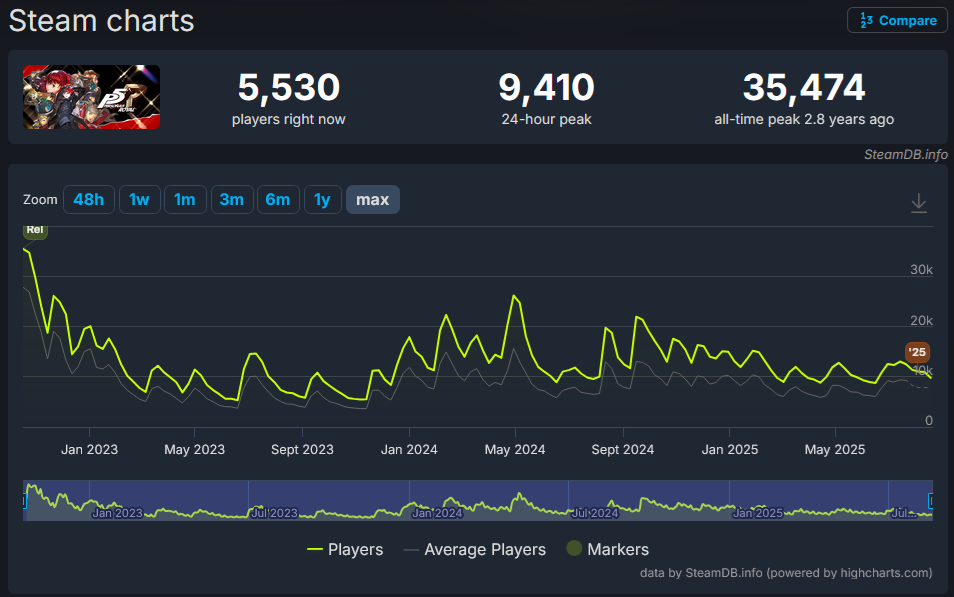Click the right navigator range handle

930,501
